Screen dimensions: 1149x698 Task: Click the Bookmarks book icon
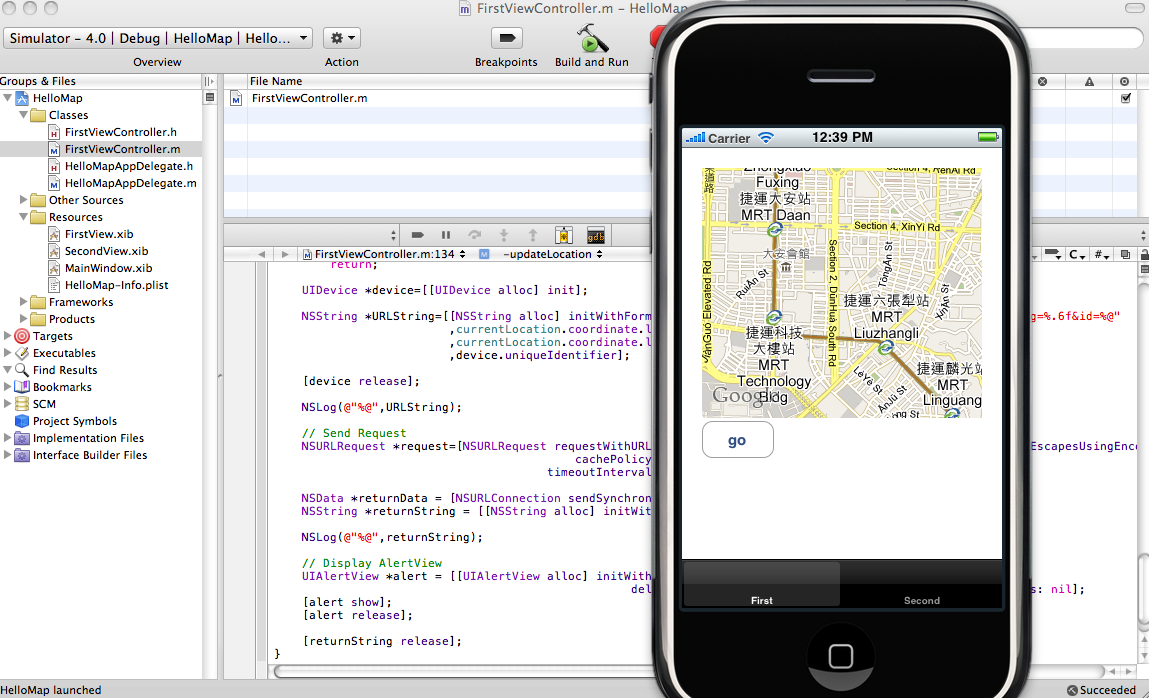click(22, 387)
